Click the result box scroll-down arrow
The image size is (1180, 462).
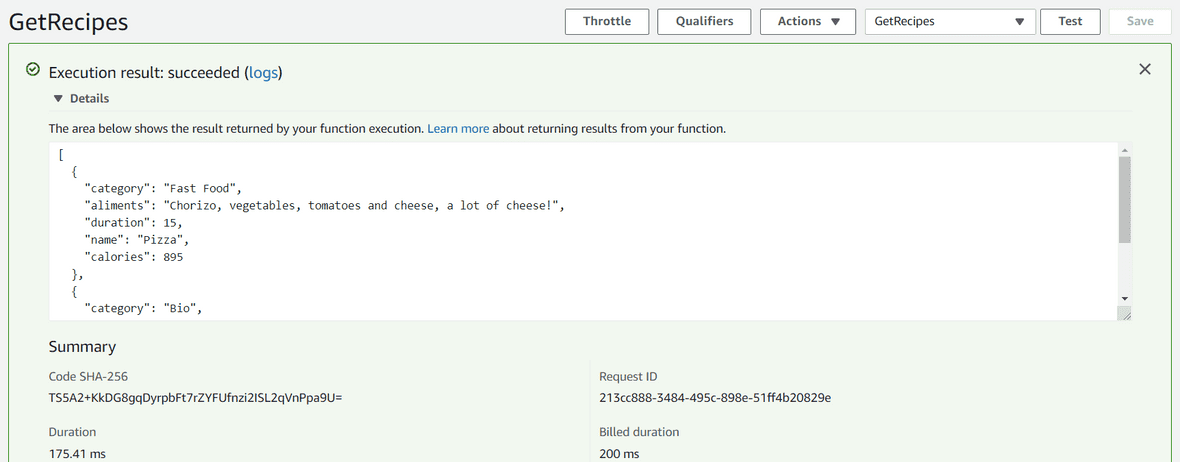pos(1125,299)
